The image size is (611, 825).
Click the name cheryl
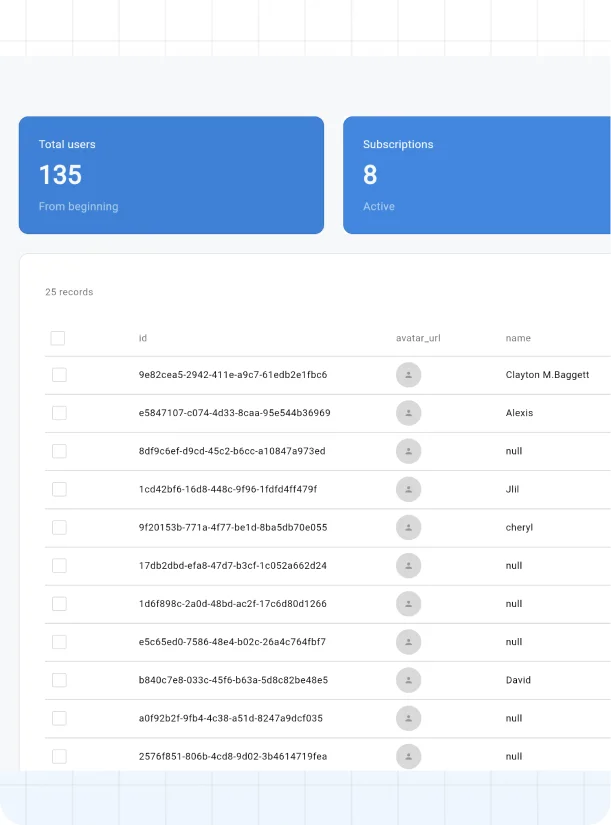pyautogui.click(x=519, y=527)
